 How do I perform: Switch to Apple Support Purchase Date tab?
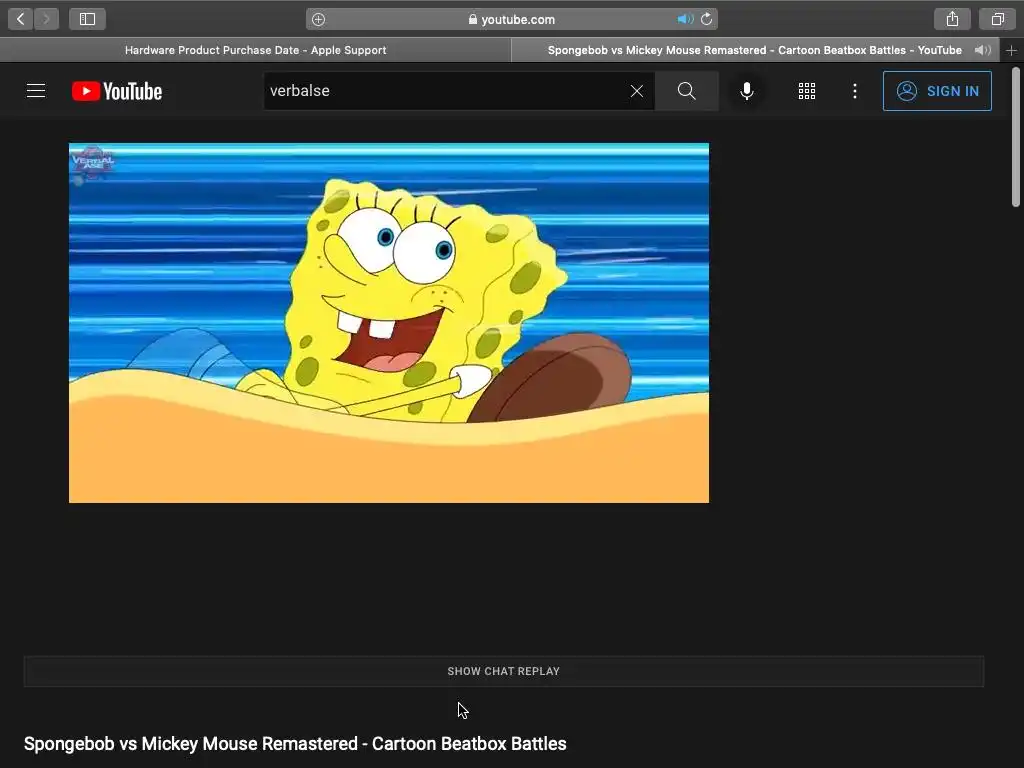point(255,50)
